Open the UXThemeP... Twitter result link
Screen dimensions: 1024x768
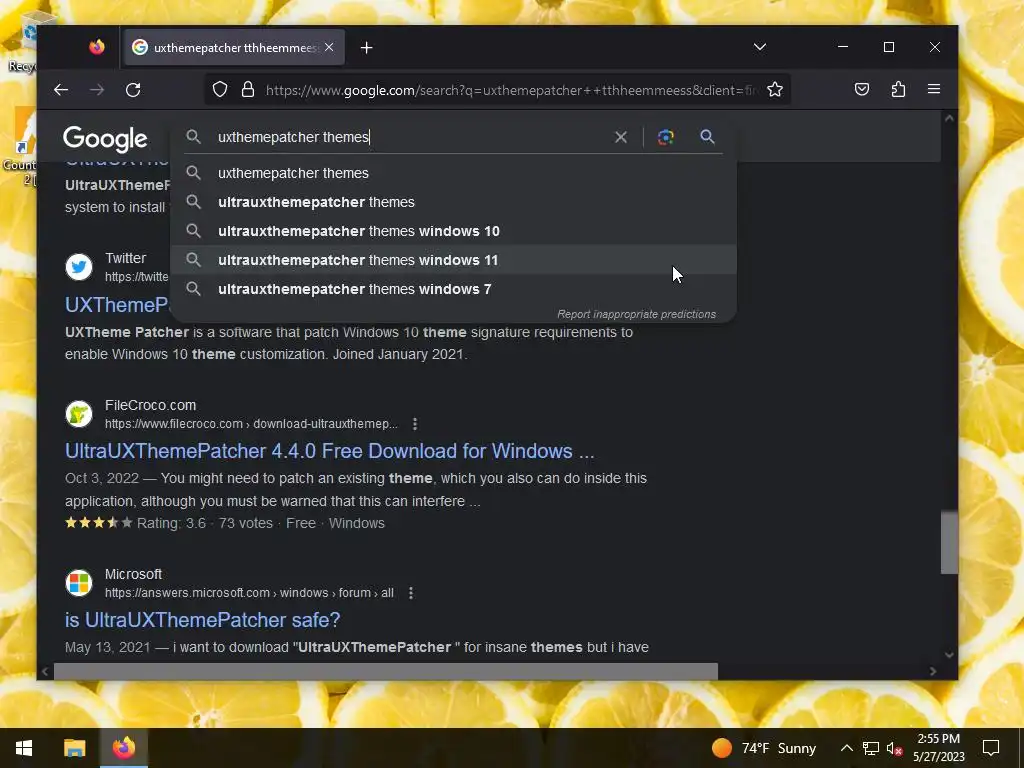point(117,305)
